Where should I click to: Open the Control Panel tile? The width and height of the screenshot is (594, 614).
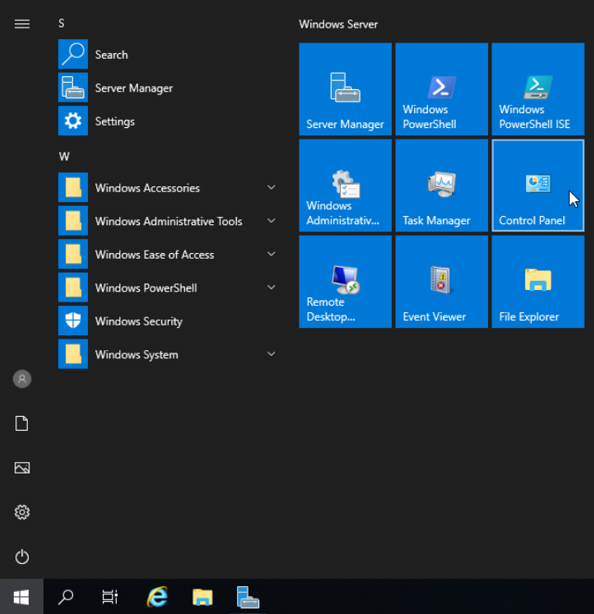[538, 186]
